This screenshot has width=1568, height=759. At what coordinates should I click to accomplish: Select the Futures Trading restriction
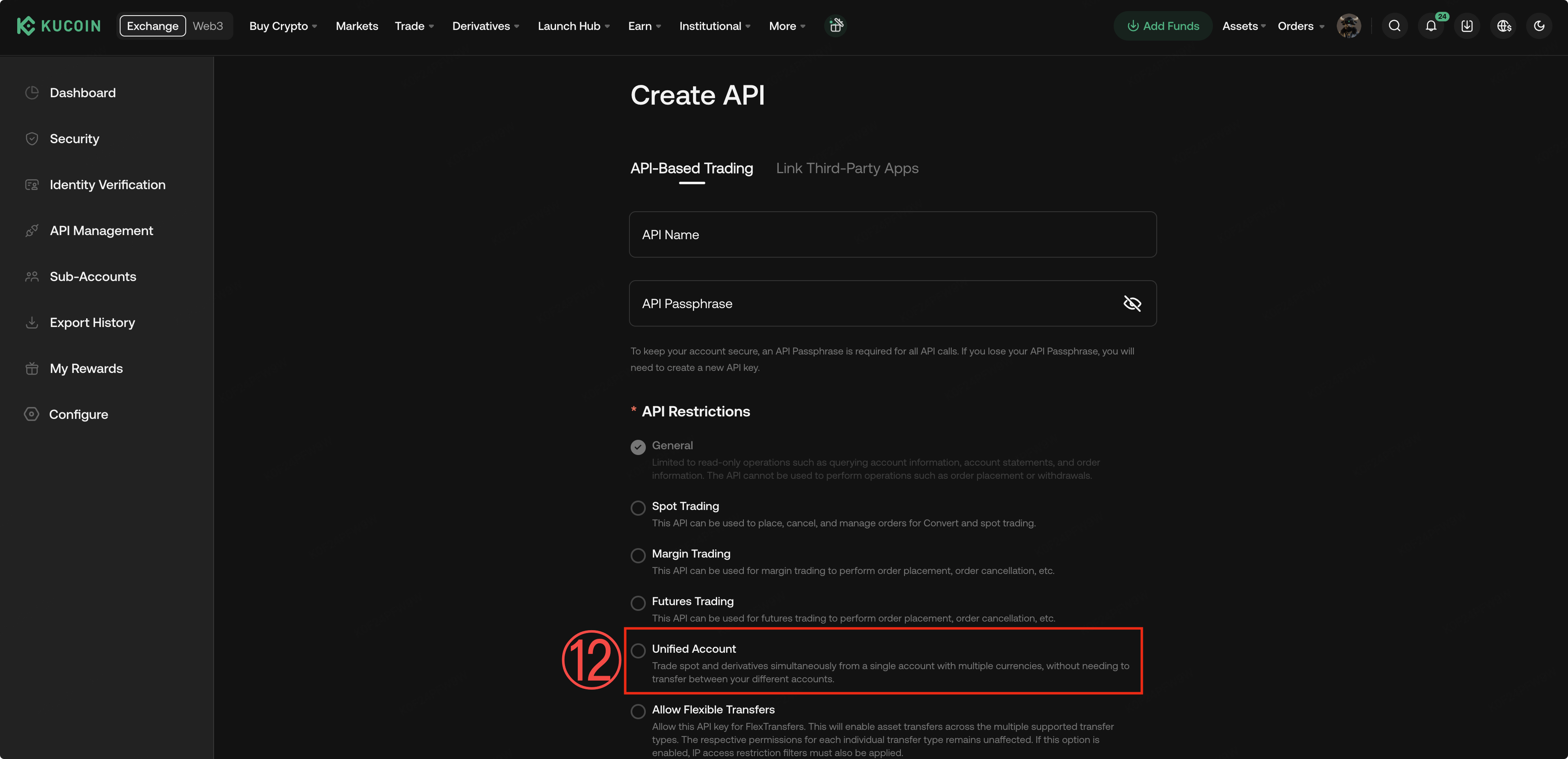pos(638,603)
